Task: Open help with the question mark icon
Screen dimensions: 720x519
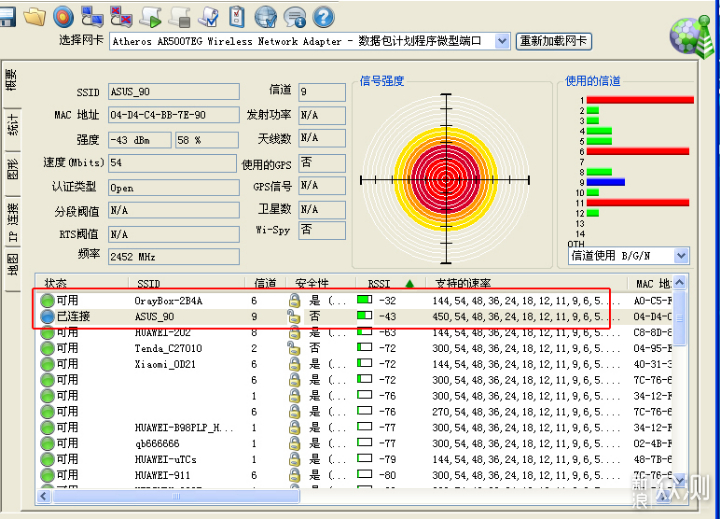Action: tap(324, 17)
